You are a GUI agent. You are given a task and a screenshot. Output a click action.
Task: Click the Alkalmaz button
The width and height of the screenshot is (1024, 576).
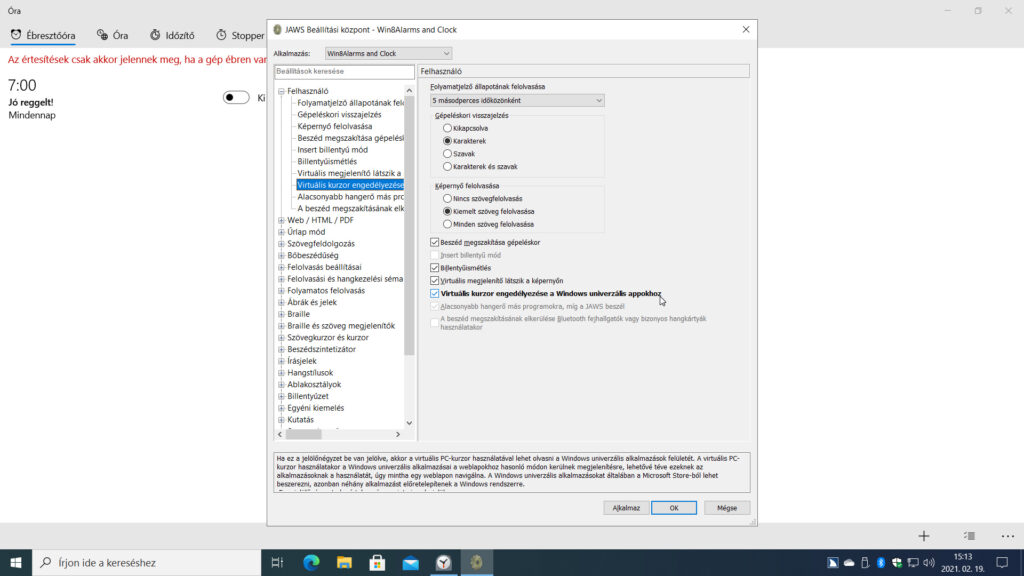(x=626, y=508)
